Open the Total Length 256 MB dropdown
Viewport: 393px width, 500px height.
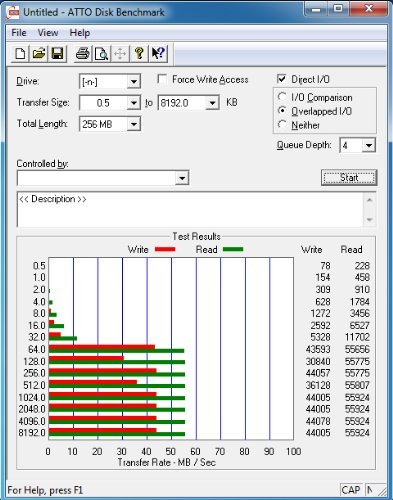click(133, 124)
